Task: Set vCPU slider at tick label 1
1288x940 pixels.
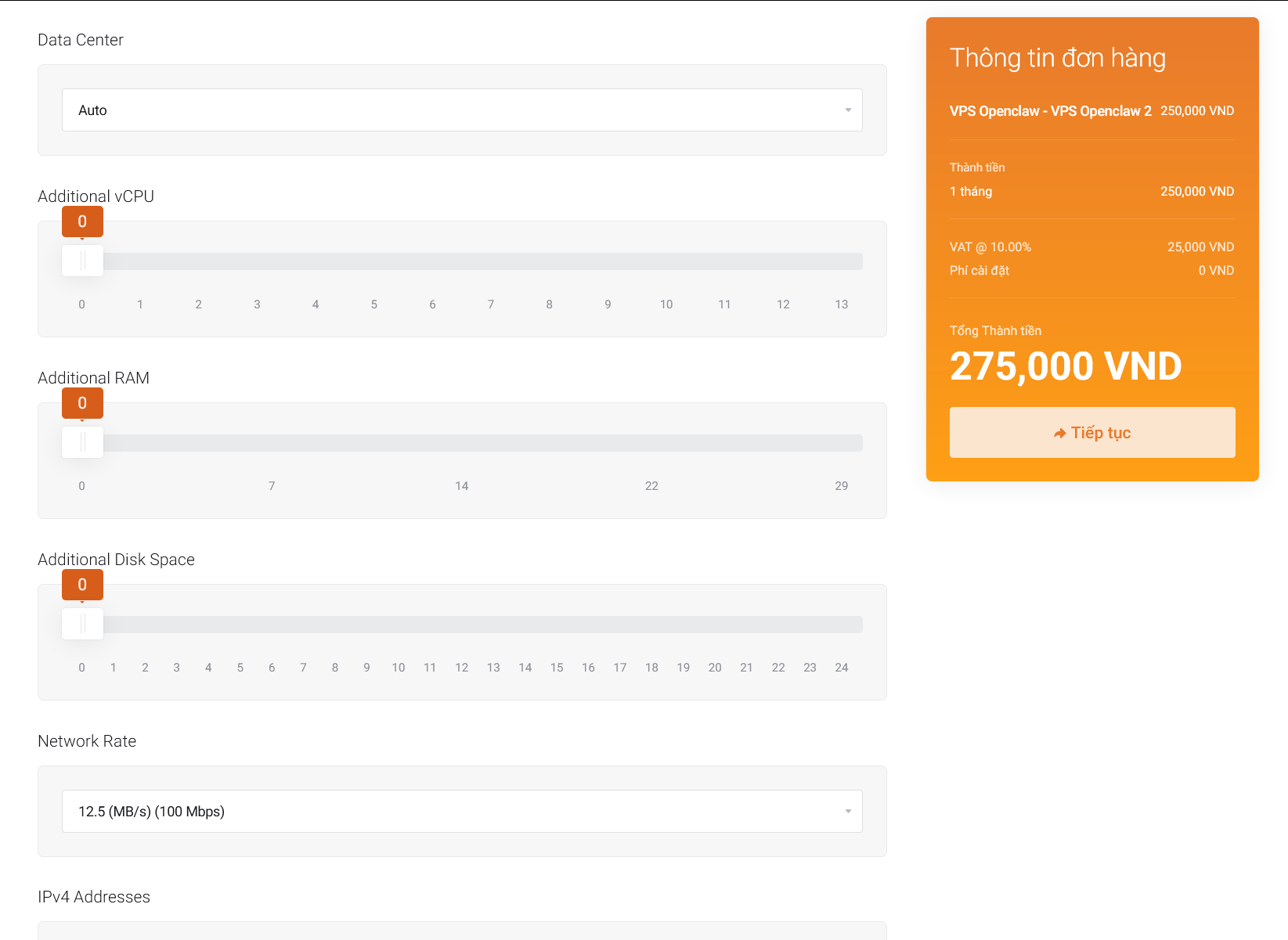Action: (x=140, y=304)
